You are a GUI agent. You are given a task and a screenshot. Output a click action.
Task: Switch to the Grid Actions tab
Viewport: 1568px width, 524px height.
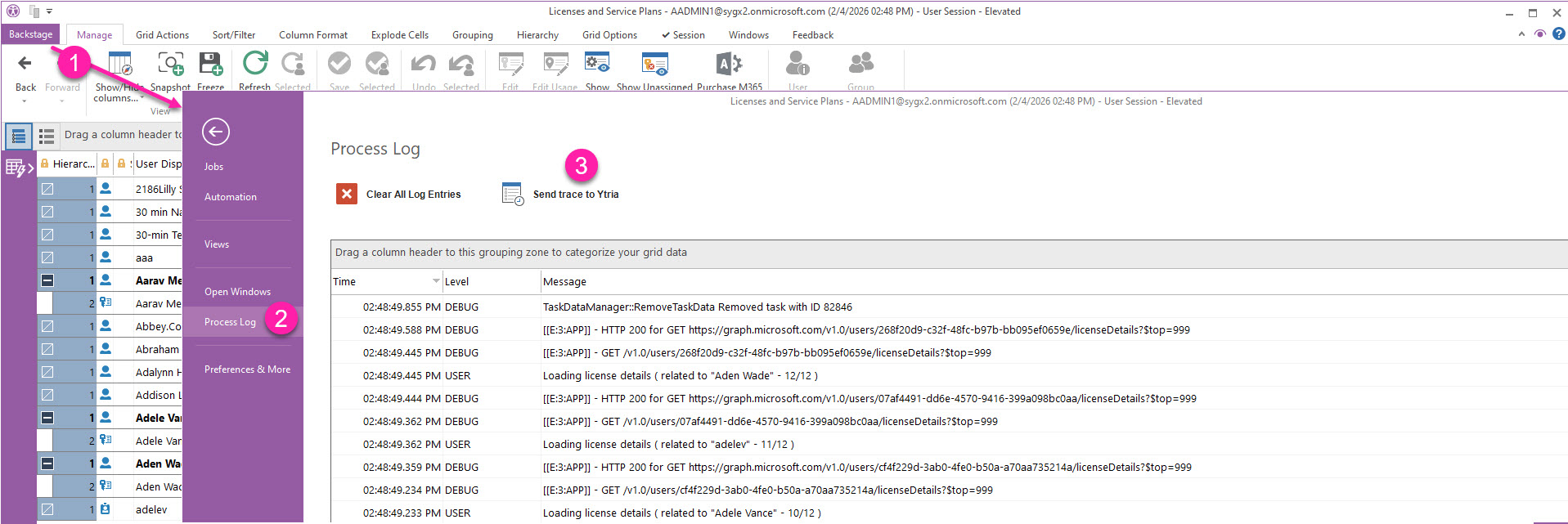(x=162, y=35)
